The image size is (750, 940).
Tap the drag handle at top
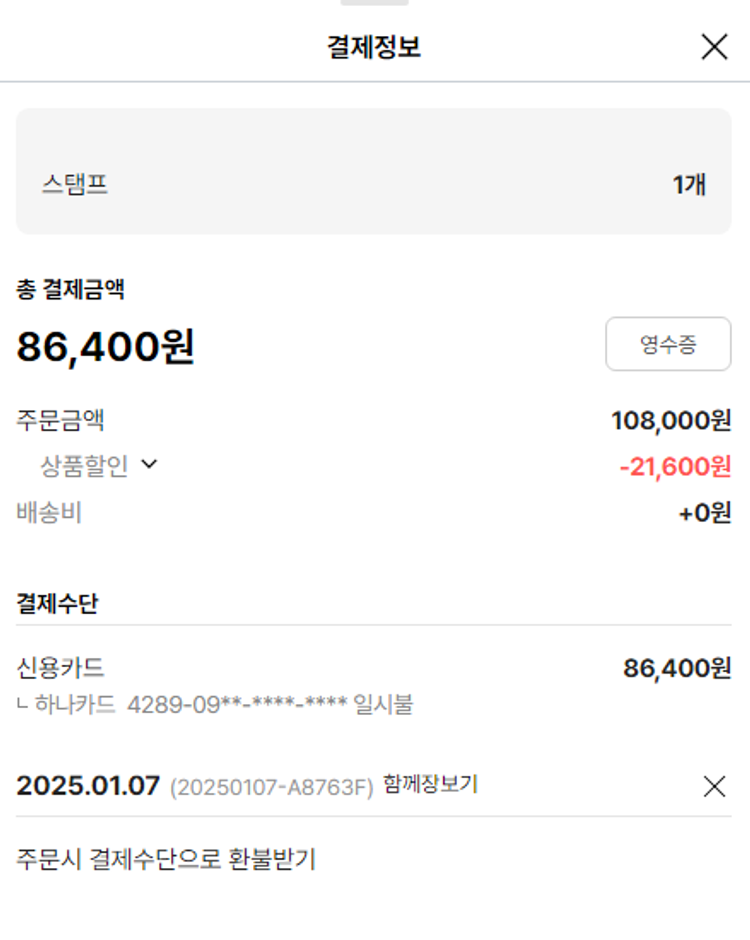pyautogui.click(x=374, y=3)
